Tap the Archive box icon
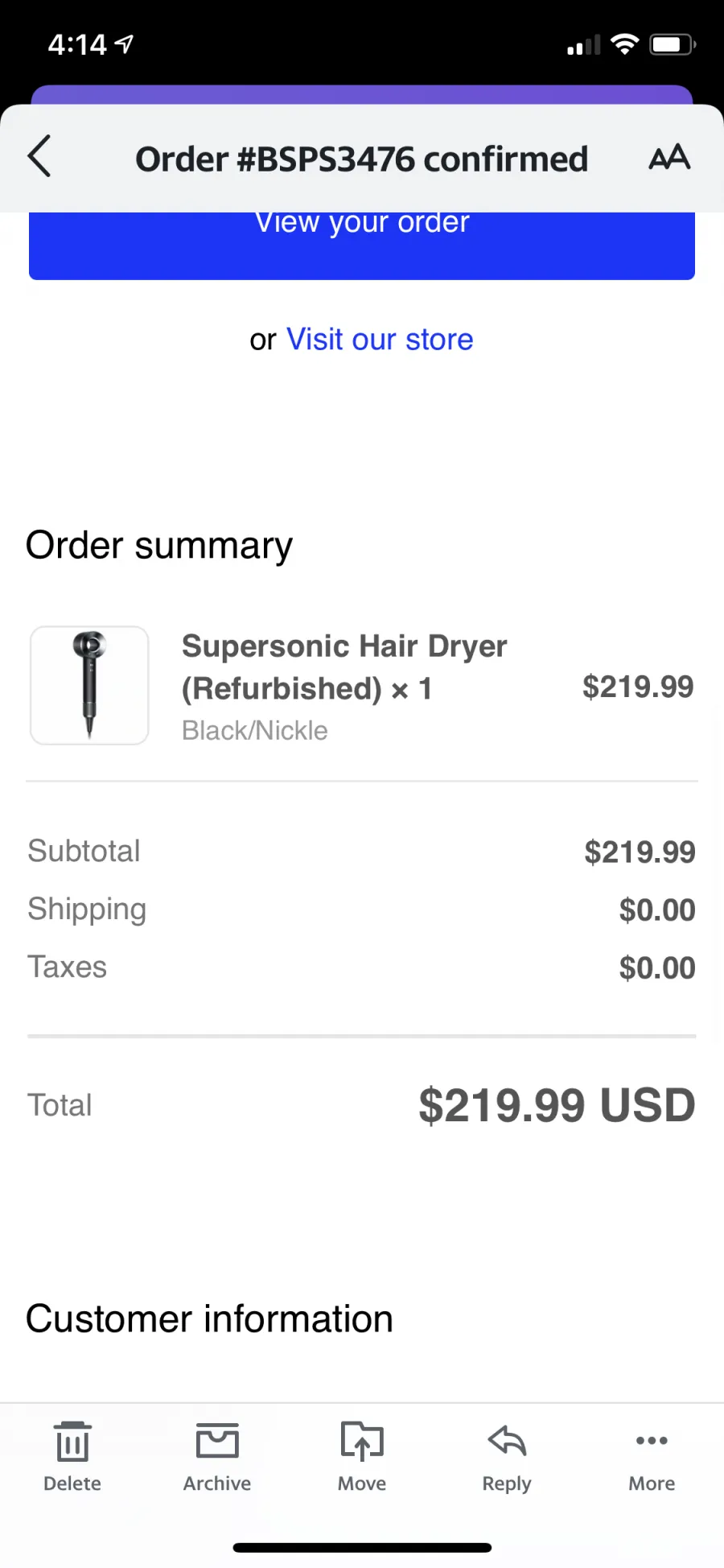 [x=217, y=1441]
